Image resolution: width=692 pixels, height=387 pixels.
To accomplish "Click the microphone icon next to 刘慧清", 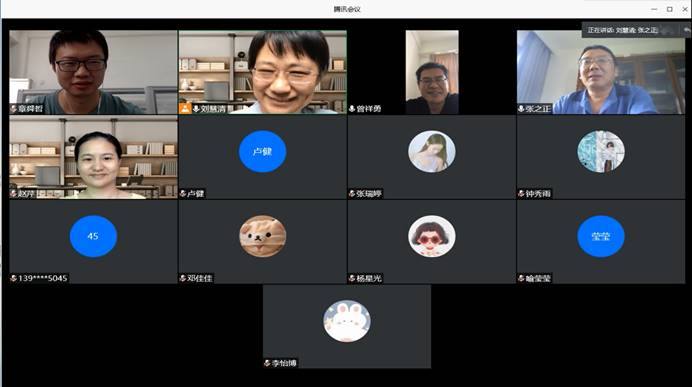I will tap(196, 109).
